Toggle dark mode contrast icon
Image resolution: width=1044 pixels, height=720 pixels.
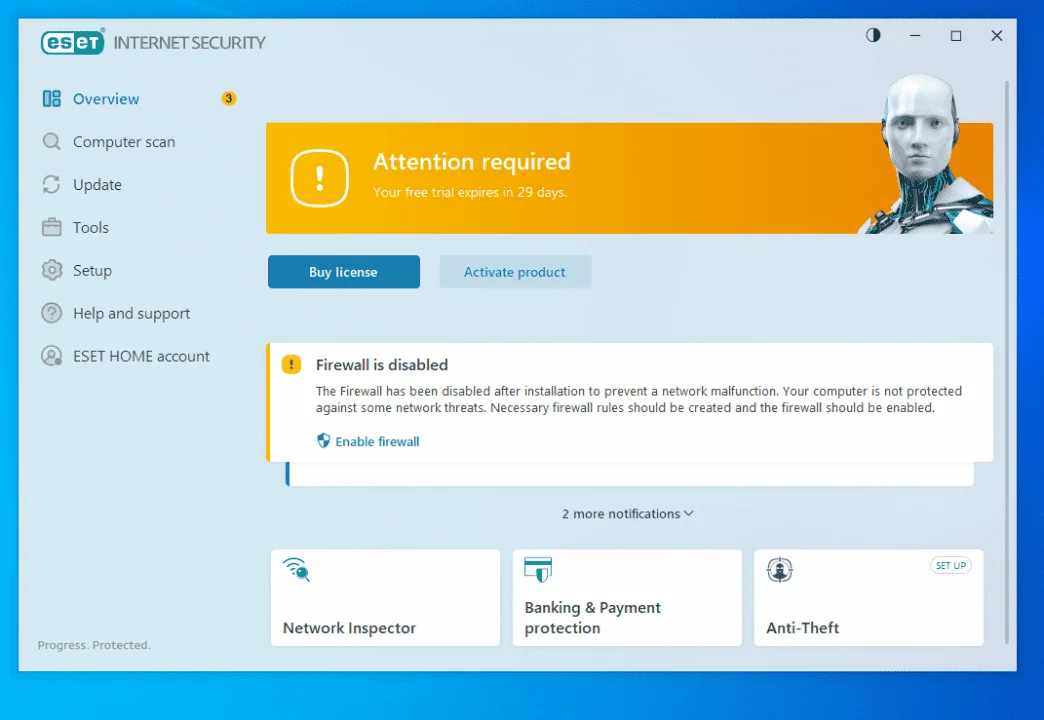(873, 35)
